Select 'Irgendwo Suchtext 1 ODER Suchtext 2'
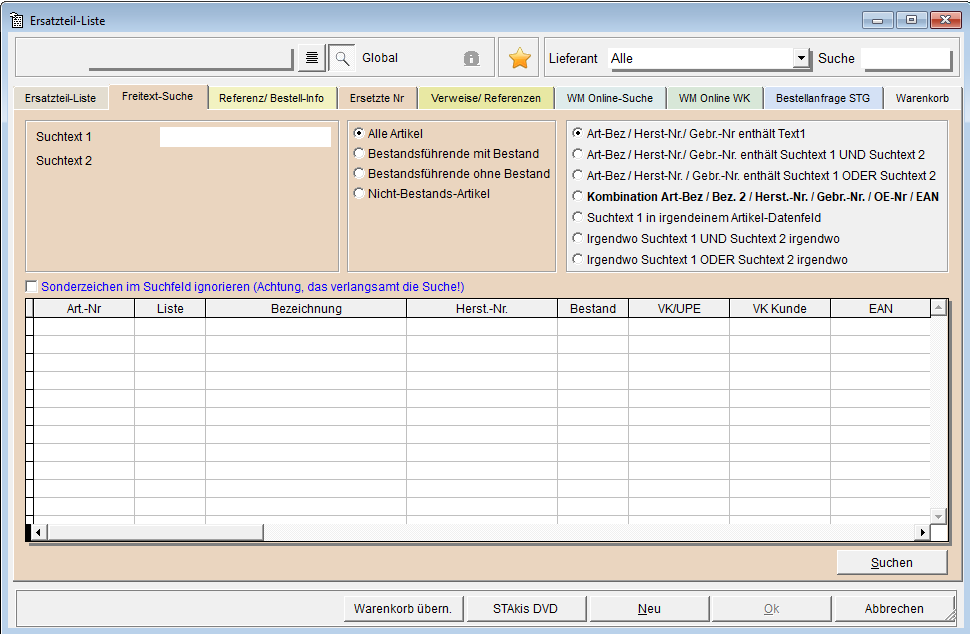Viewport: 970px width, 634px height. pos(578,260)
